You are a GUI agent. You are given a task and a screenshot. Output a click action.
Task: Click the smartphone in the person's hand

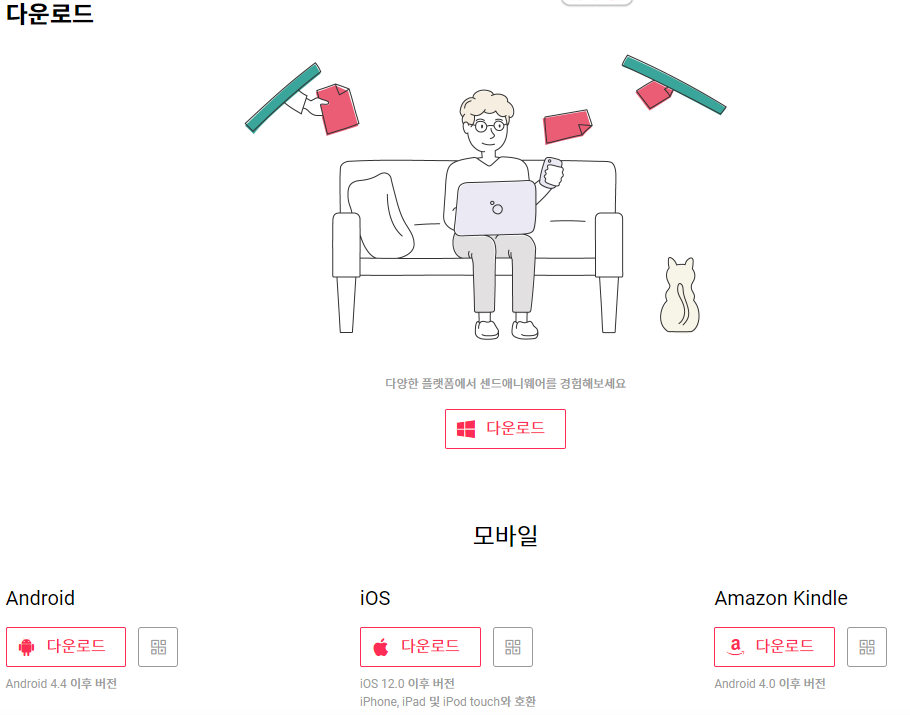click(551, 172)
